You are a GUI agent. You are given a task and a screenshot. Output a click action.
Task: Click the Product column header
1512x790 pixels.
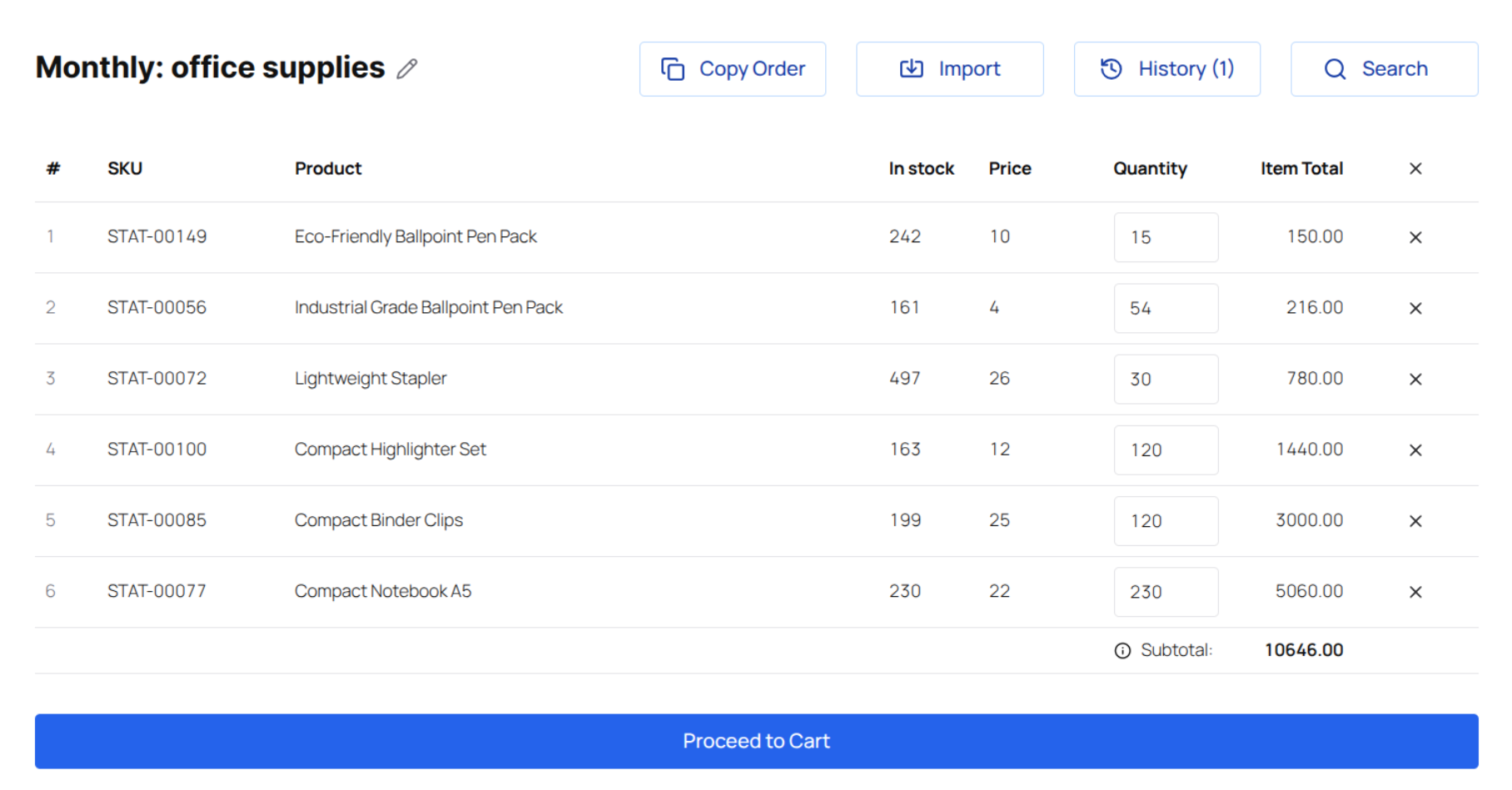(x=328, y=168)
